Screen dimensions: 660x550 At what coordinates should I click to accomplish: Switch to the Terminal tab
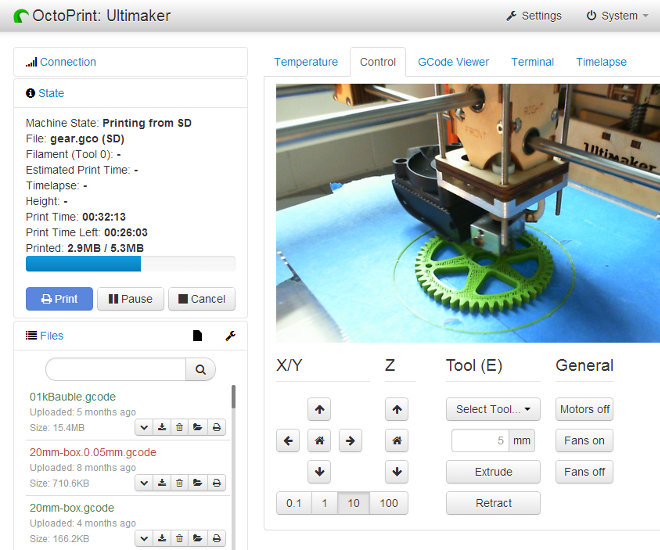coord(532,62)
